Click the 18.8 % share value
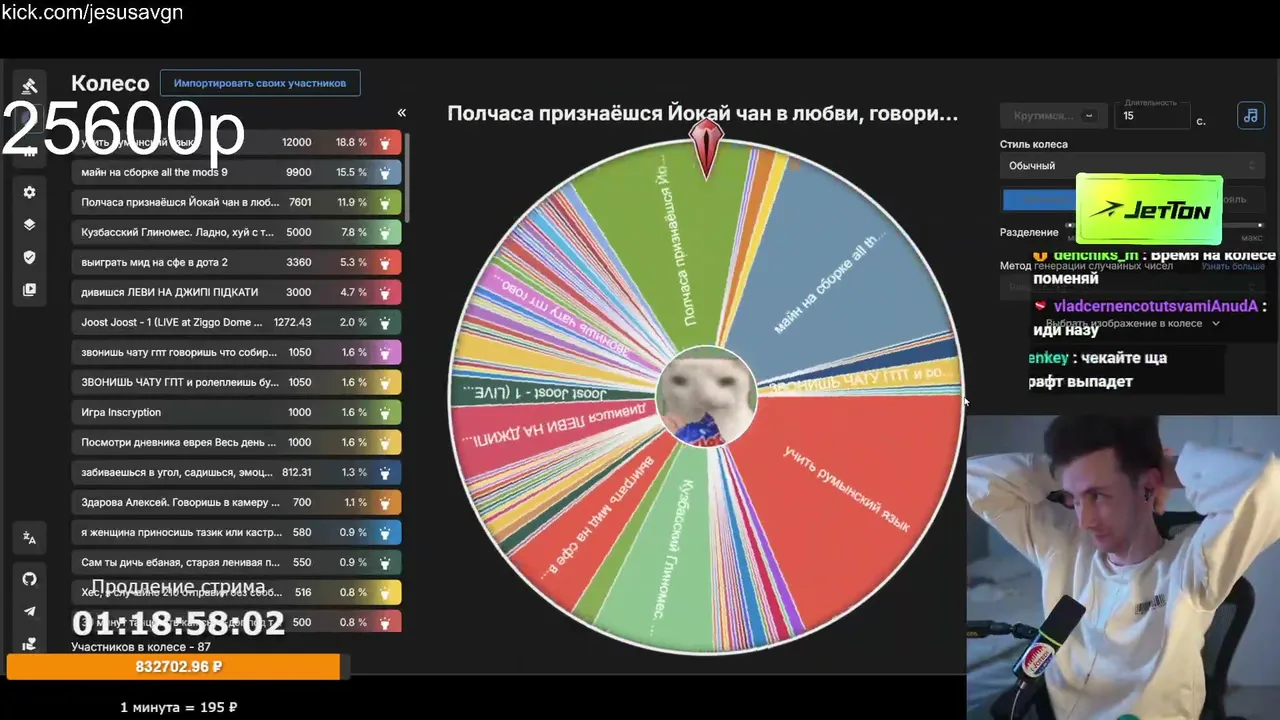The width and height of the screenshot is (1280, 720). click(x=351, y=142)
